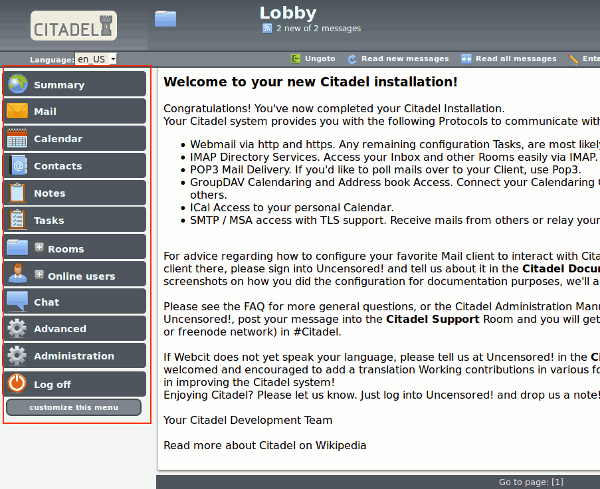This screenshot has height=489, width=600.
Task: Open the Notes menu item
Action: tap(75, 192)
